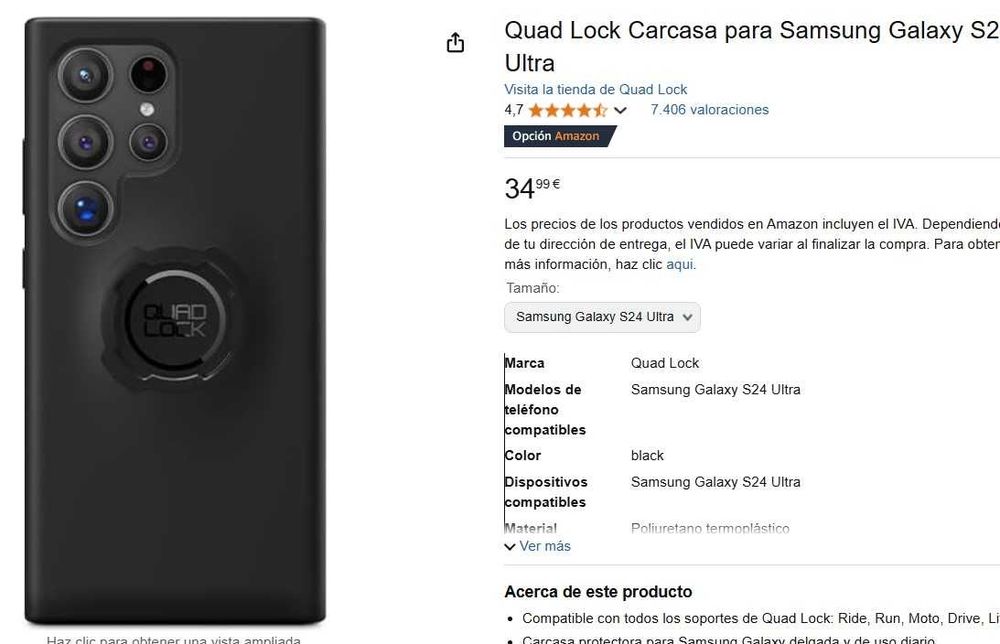Click the product title Quad Lock Carcasa
Screen dimensions: 1000x644
click(751, 47)
